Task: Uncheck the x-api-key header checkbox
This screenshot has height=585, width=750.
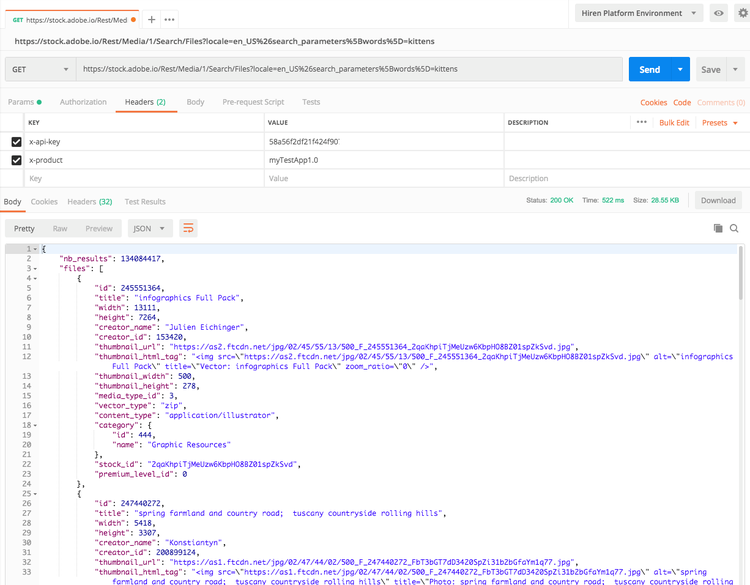Action: click(x=16, y=141)
